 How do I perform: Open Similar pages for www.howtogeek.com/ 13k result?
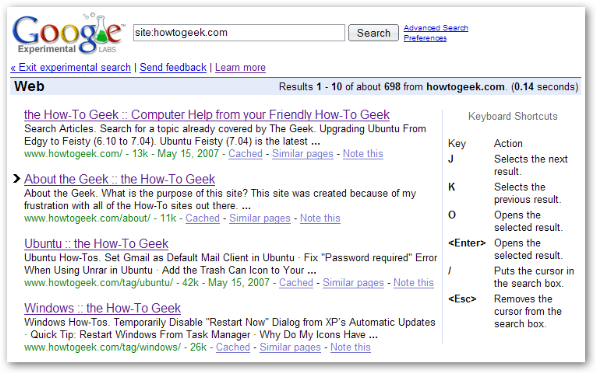coord(303,154)
